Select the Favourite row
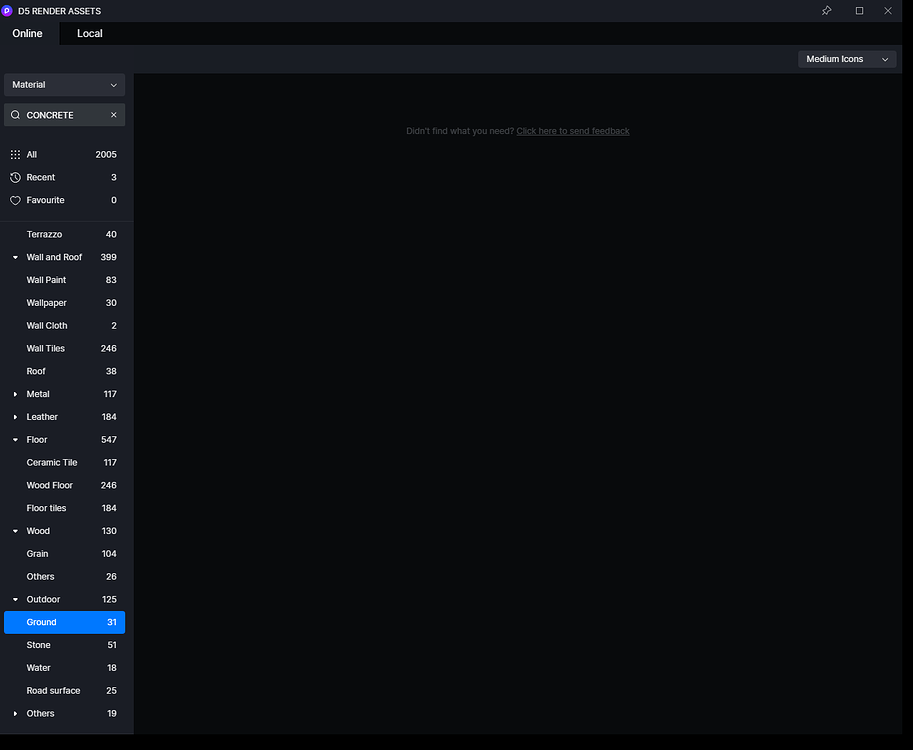 [64, 200]
